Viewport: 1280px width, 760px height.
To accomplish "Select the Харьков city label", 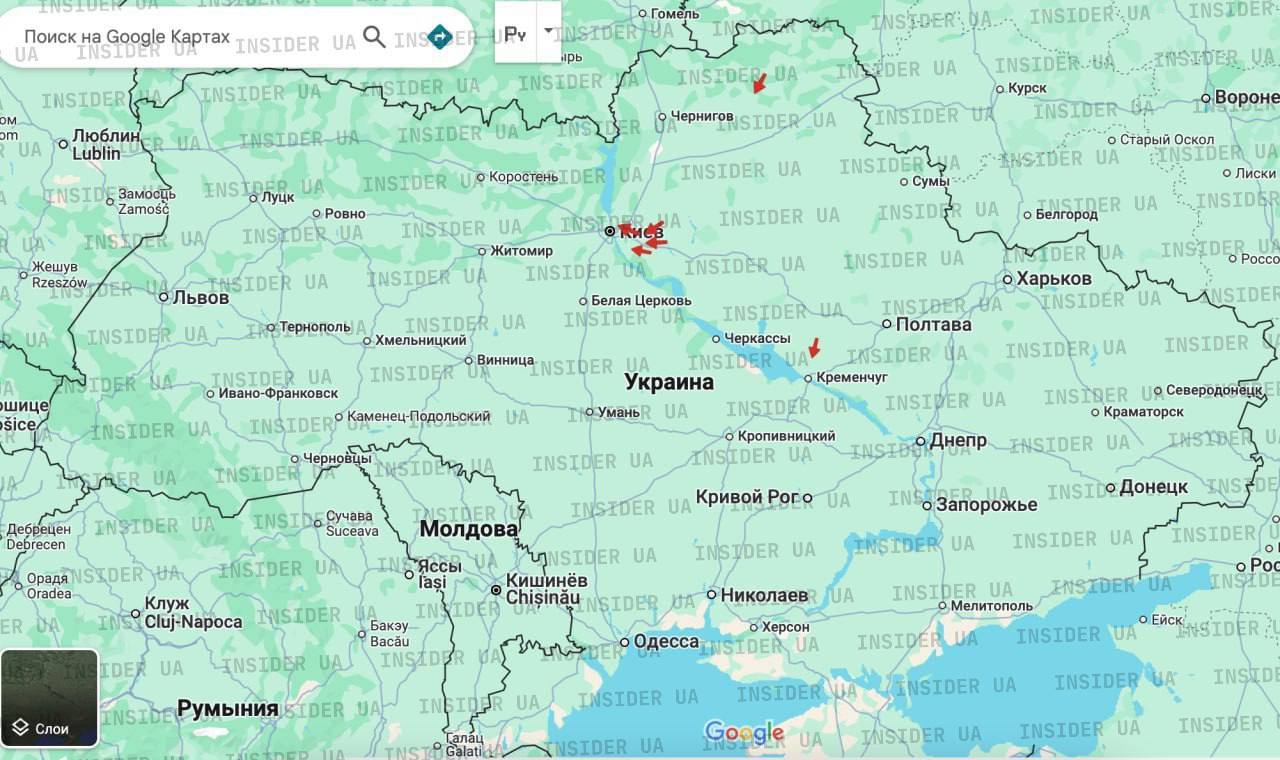I will point(1054,278).
